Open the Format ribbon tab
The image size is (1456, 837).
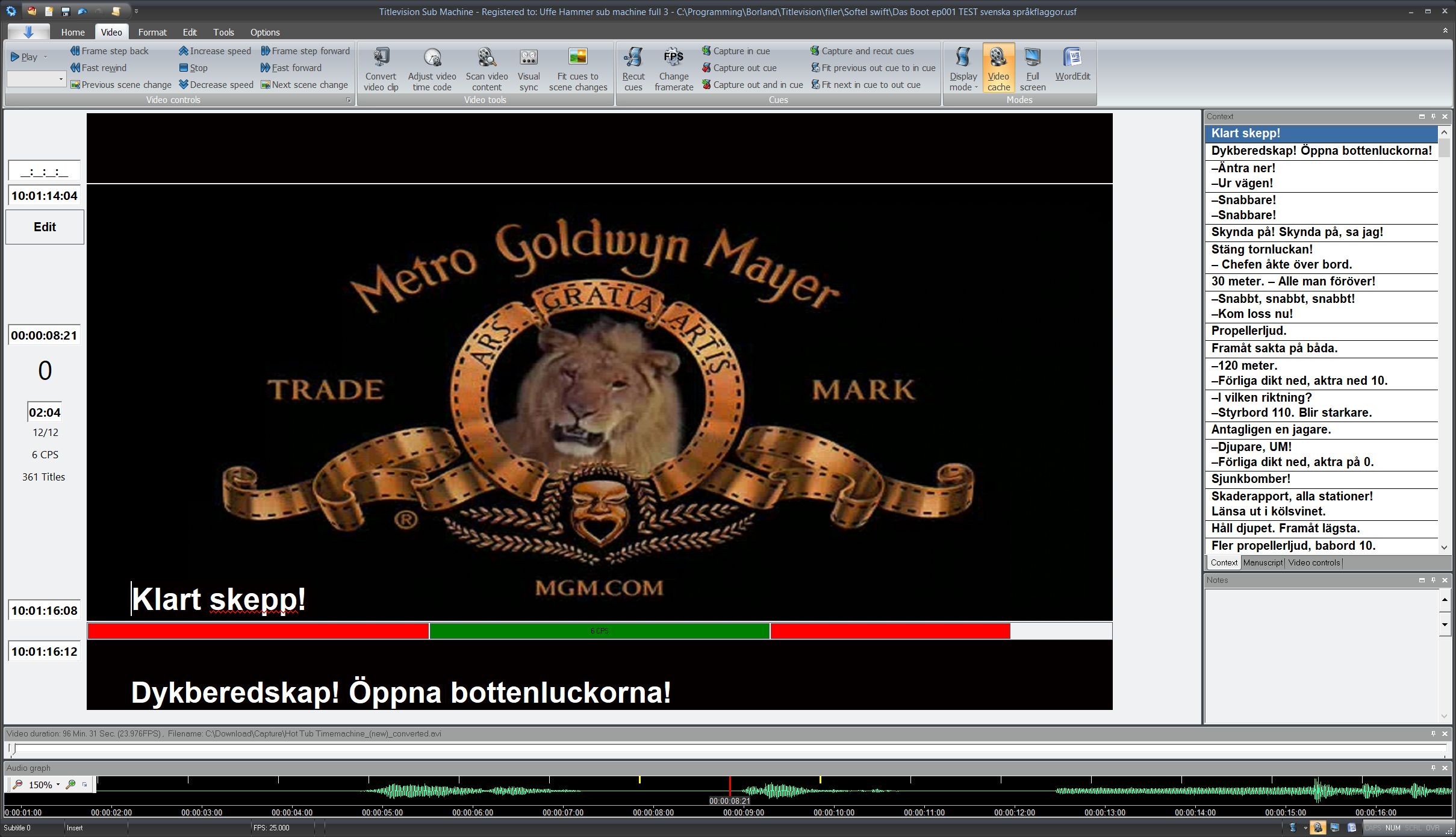pyautogui.click(x=152, y=32)
